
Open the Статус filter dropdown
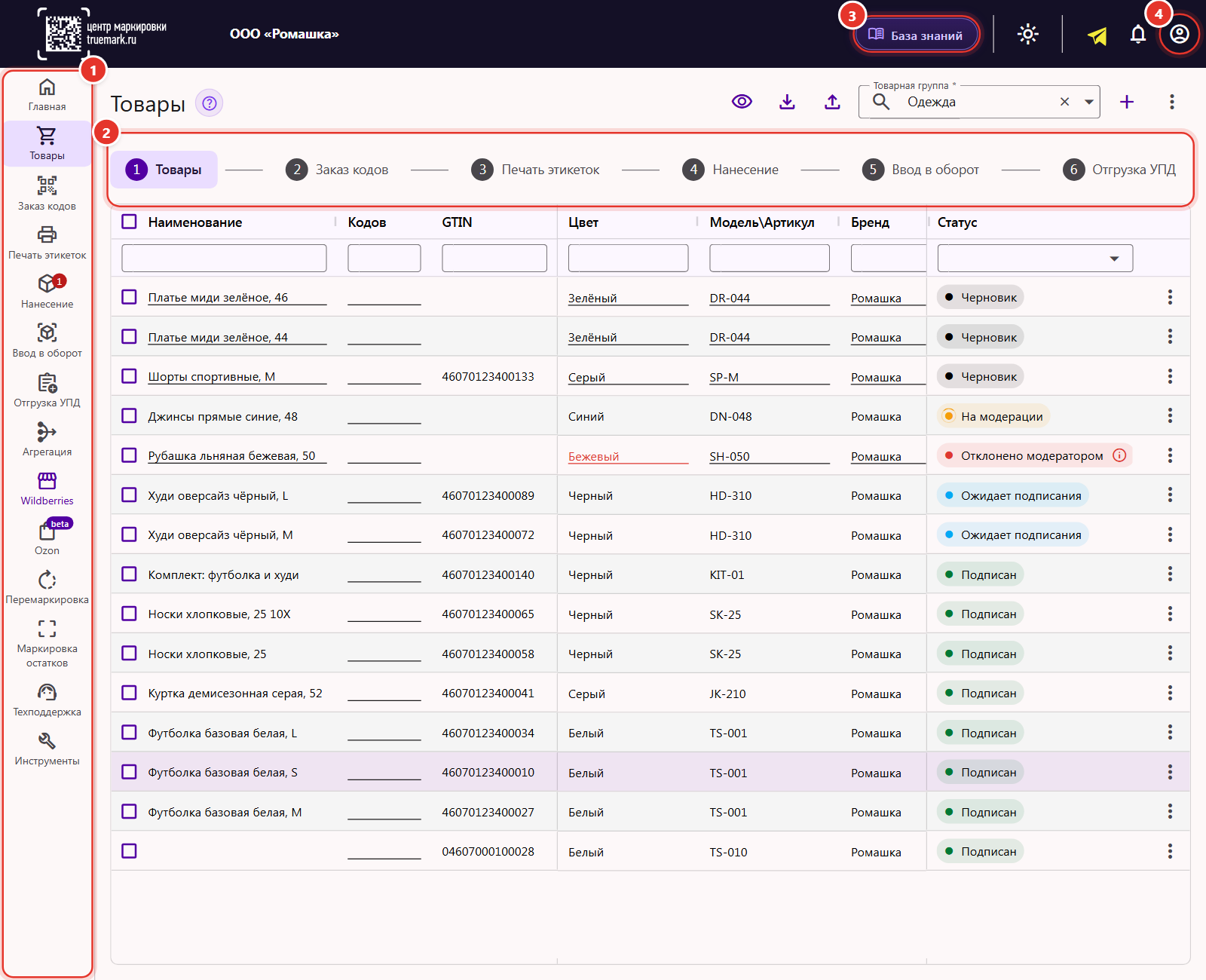coord(1035,259)
